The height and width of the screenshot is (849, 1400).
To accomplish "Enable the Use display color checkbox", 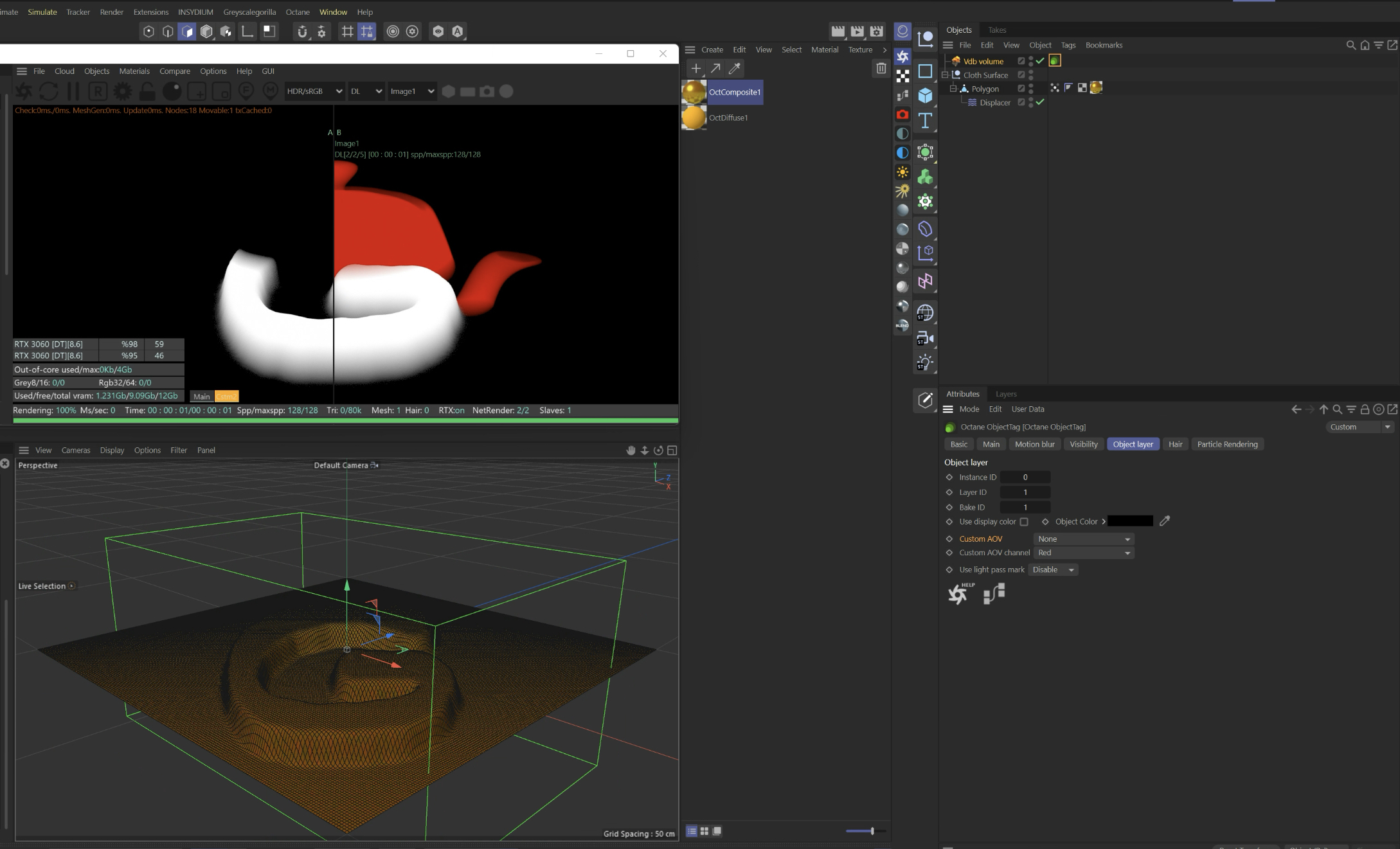I will click(x=1024, y=522).
